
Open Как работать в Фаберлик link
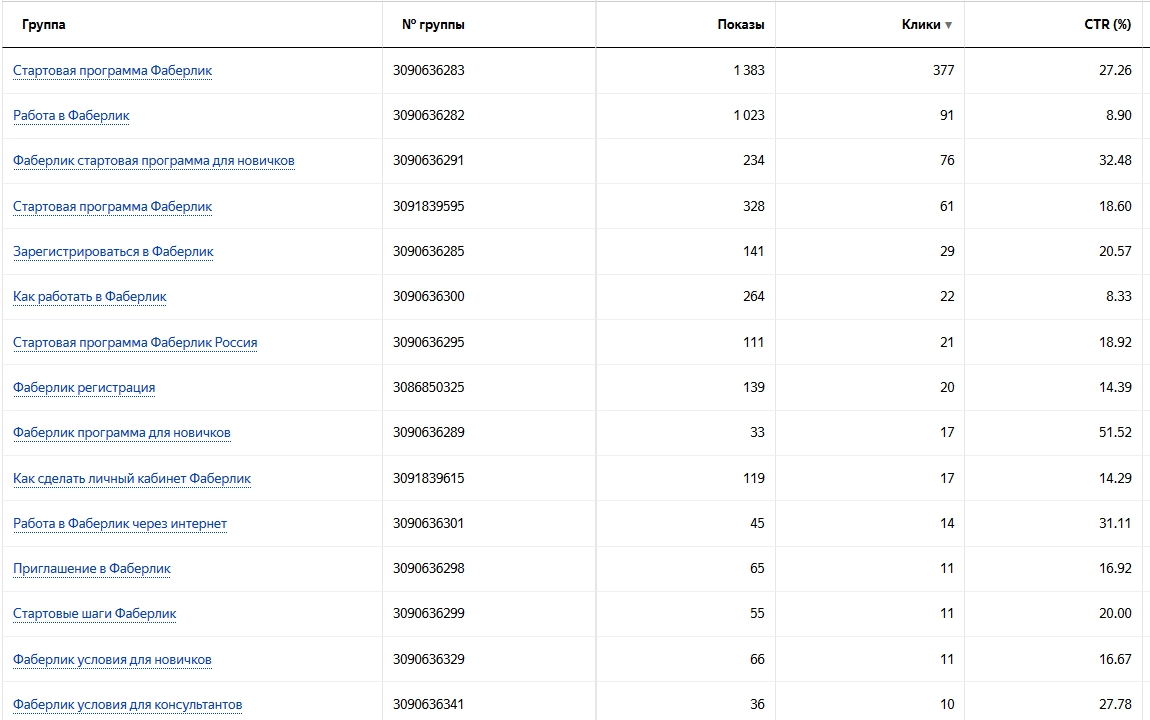[x=89, y=297]
